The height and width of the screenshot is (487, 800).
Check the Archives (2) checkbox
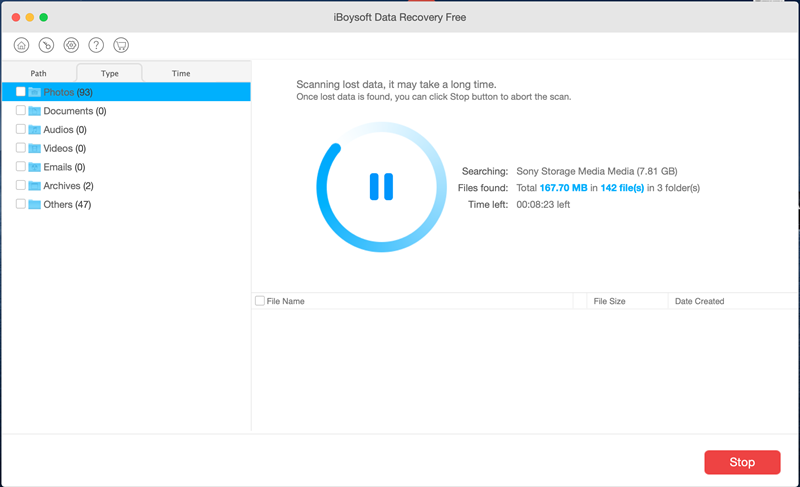(x=20, y=185)
